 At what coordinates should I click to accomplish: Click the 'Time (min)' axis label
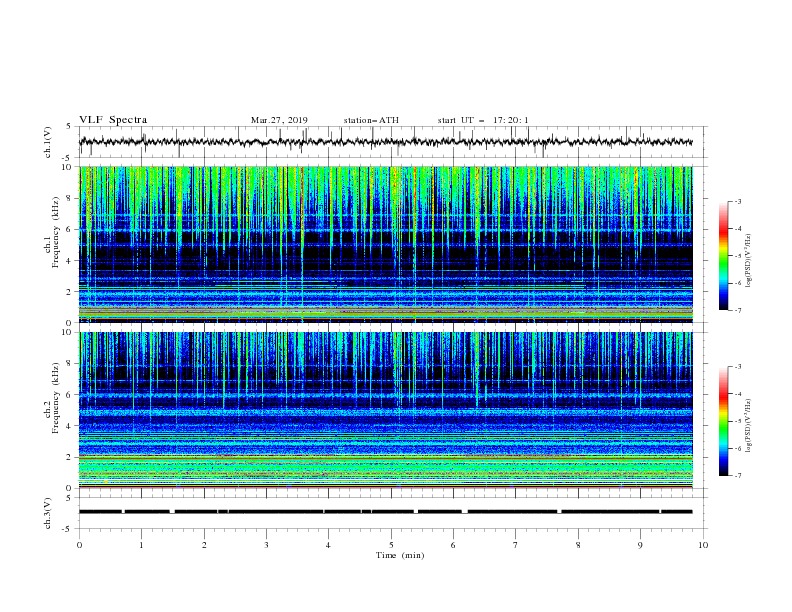point(400,555)
